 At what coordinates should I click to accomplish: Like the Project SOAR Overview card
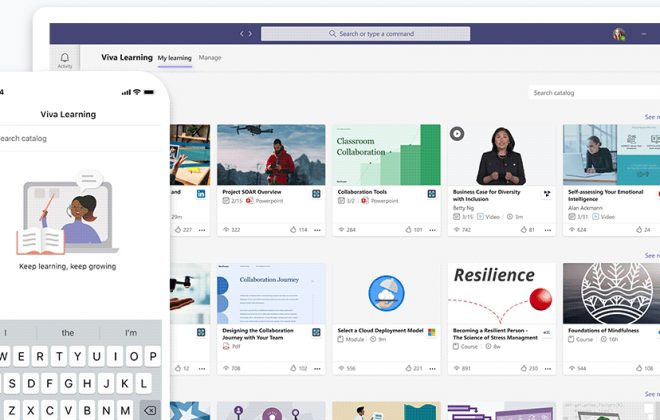[x=293, y=229]
